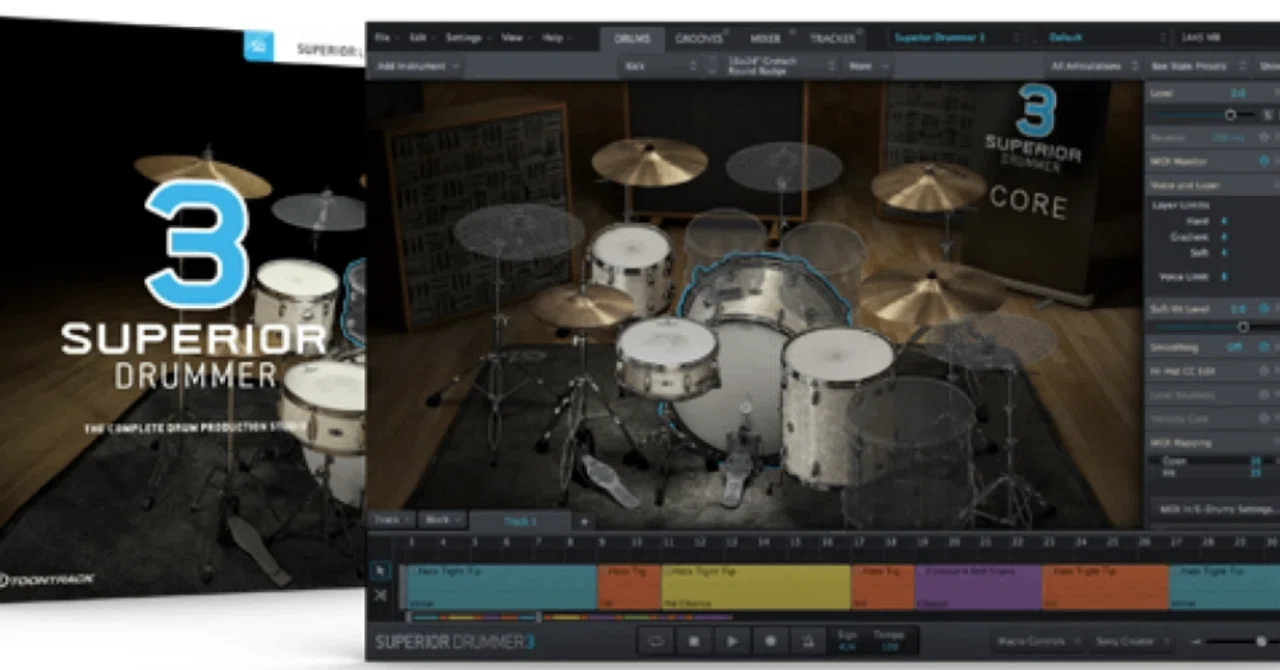
Task: Switch to the TRACKER tab
Action: pos(832,39)
